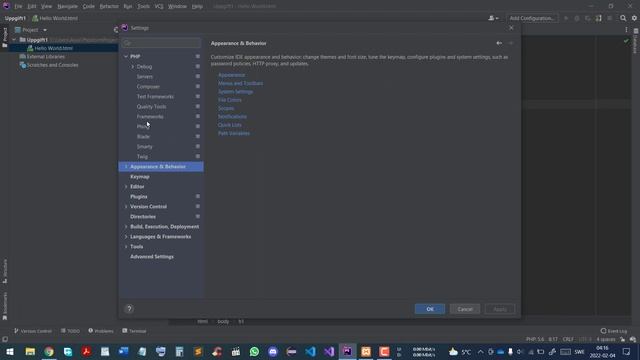Open the VCS menu

point(159,6)
